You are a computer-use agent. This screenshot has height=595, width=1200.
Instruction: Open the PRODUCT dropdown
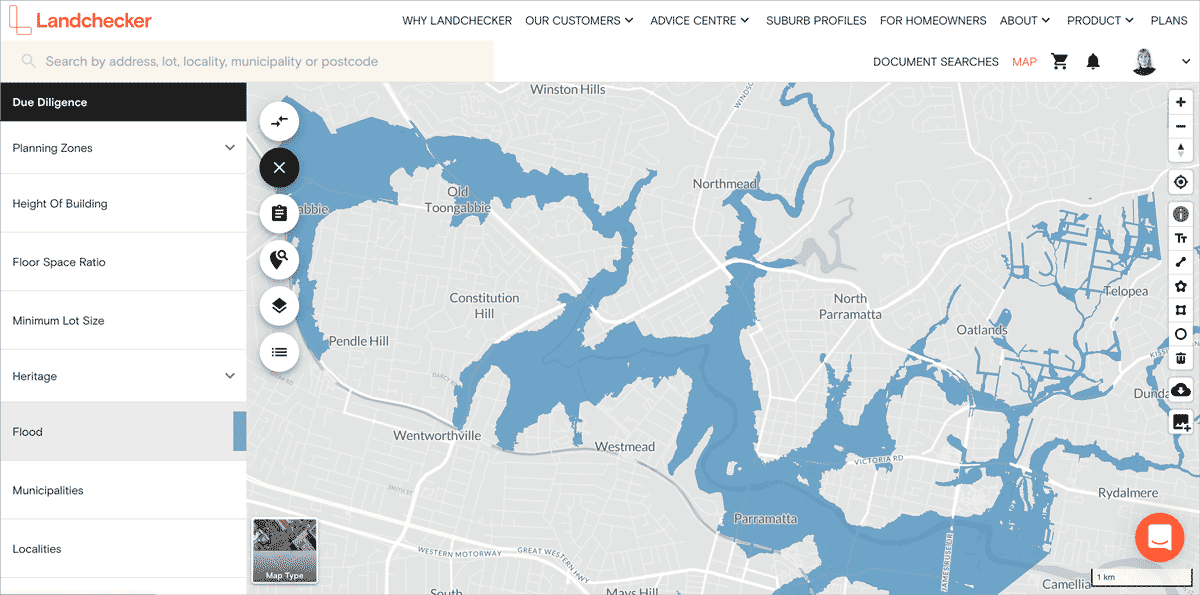click(x=1100, y=20)
